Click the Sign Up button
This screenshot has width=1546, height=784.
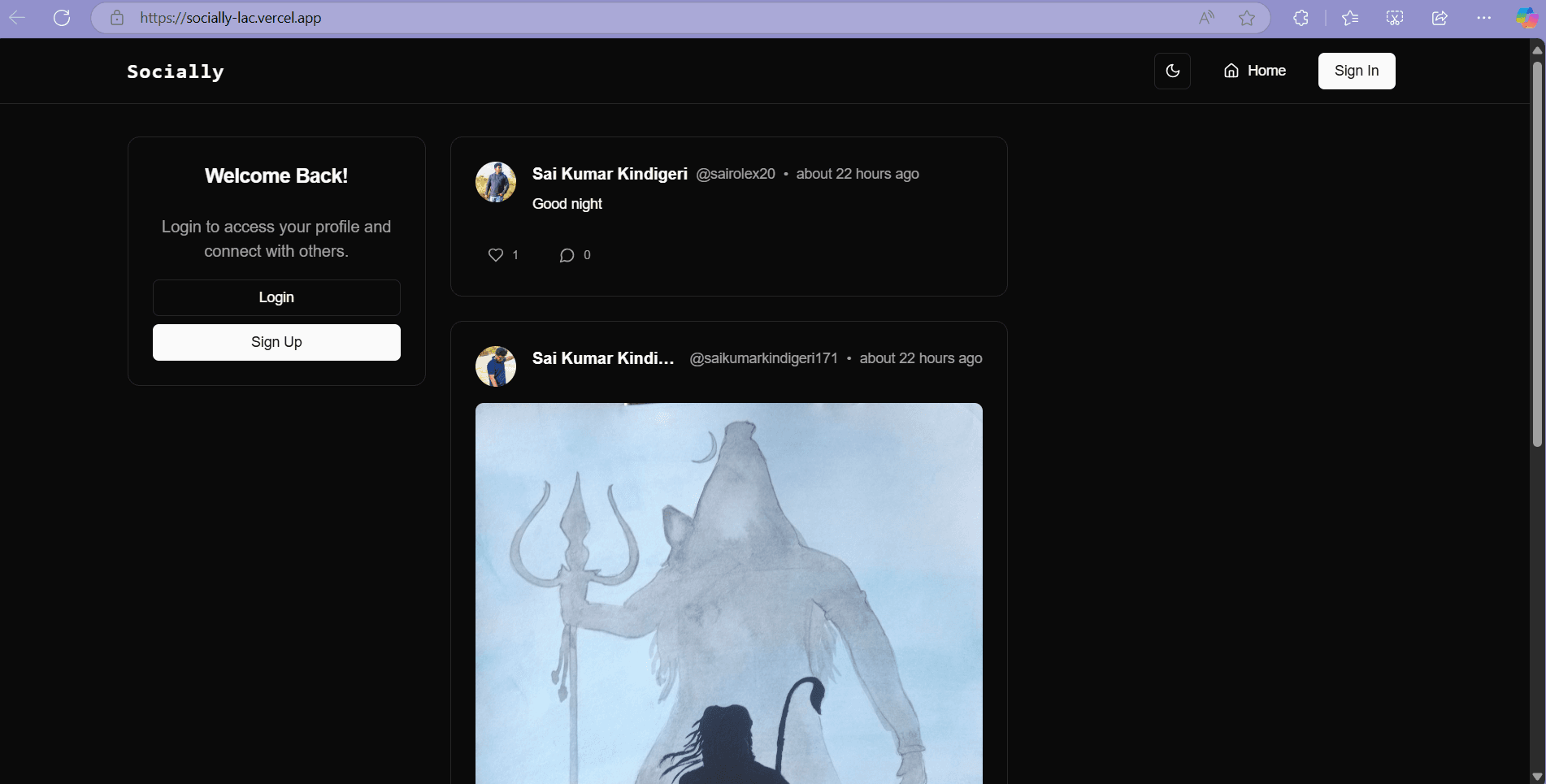coord(276,342)
